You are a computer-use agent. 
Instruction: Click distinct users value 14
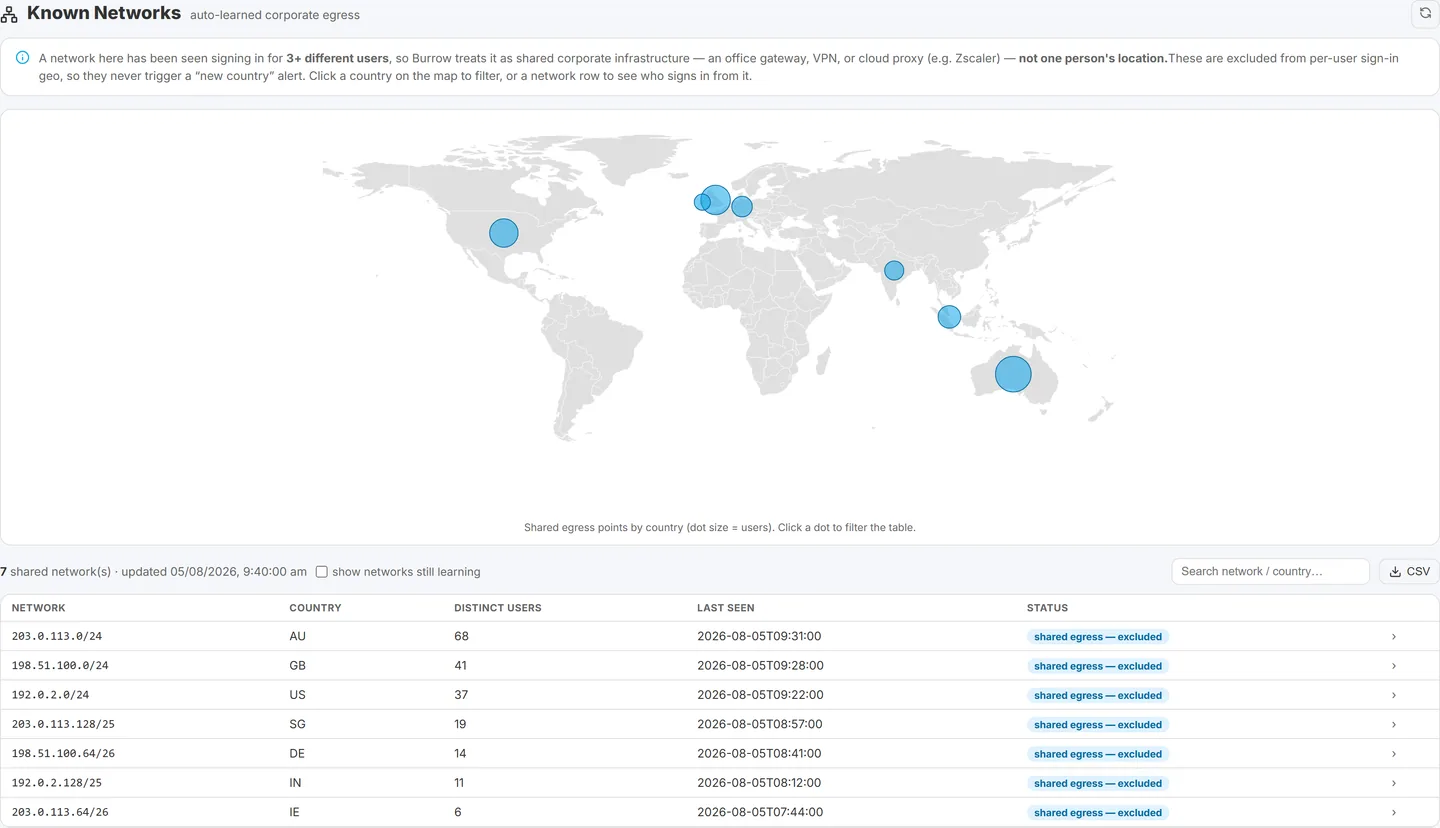[461, 754]
